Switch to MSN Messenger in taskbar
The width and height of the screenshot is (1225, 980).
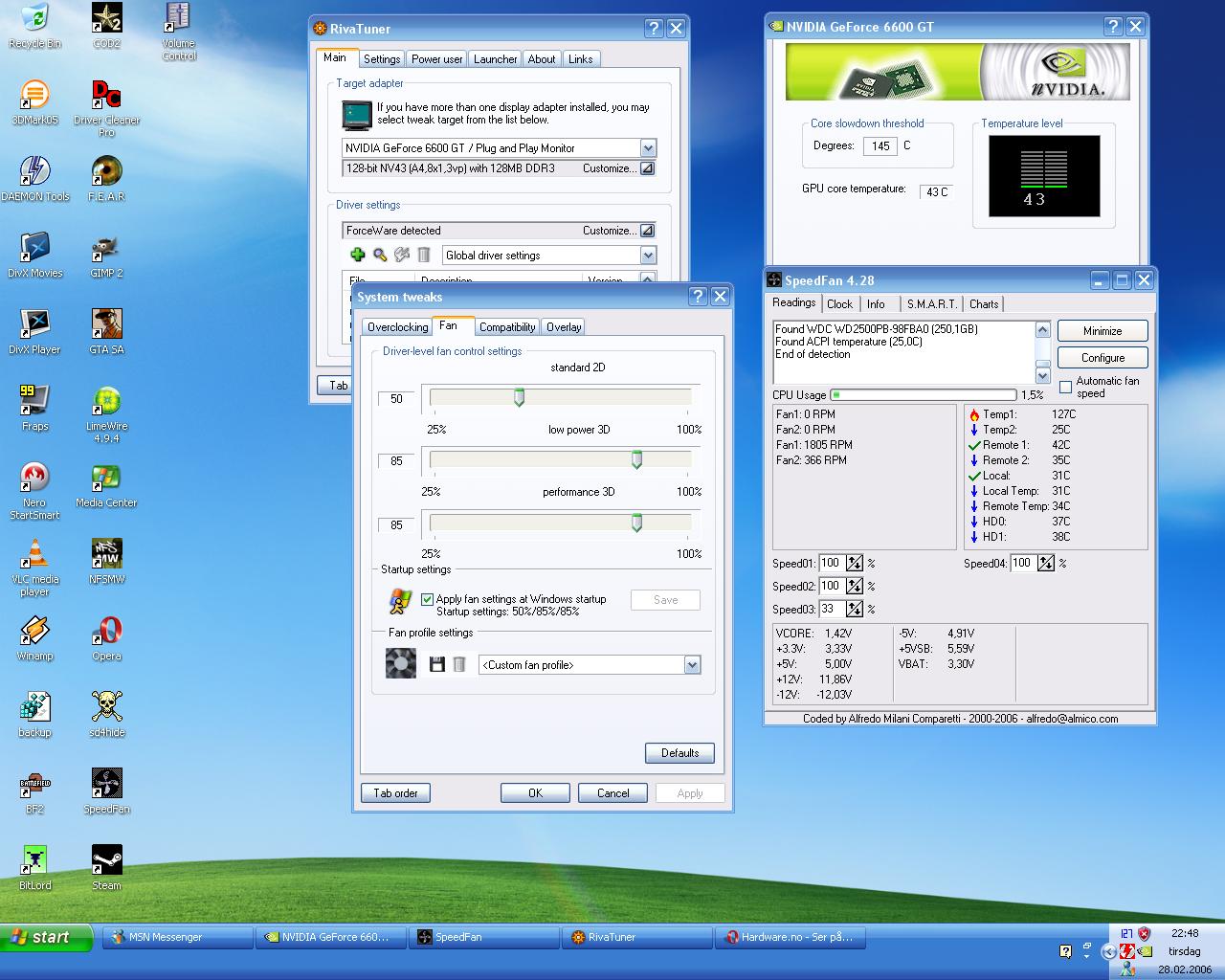pos(178,937)
